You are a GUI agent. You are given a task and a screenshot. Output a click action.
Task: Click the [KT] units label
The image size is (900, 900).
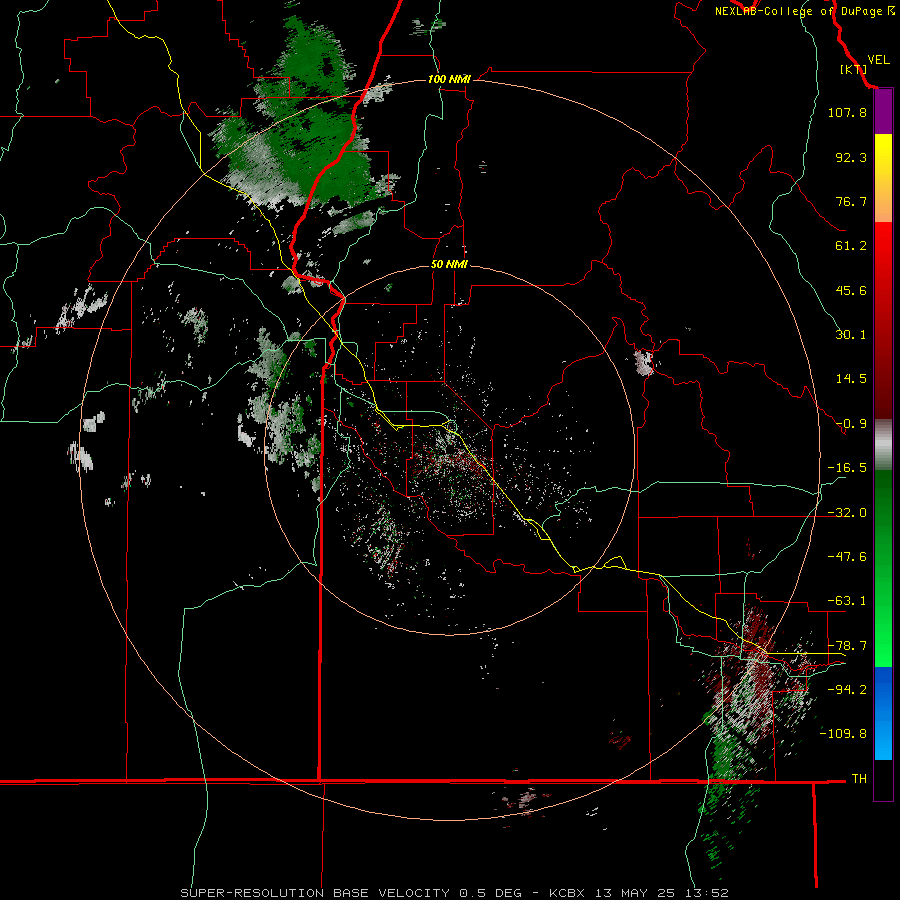(853, 69)
